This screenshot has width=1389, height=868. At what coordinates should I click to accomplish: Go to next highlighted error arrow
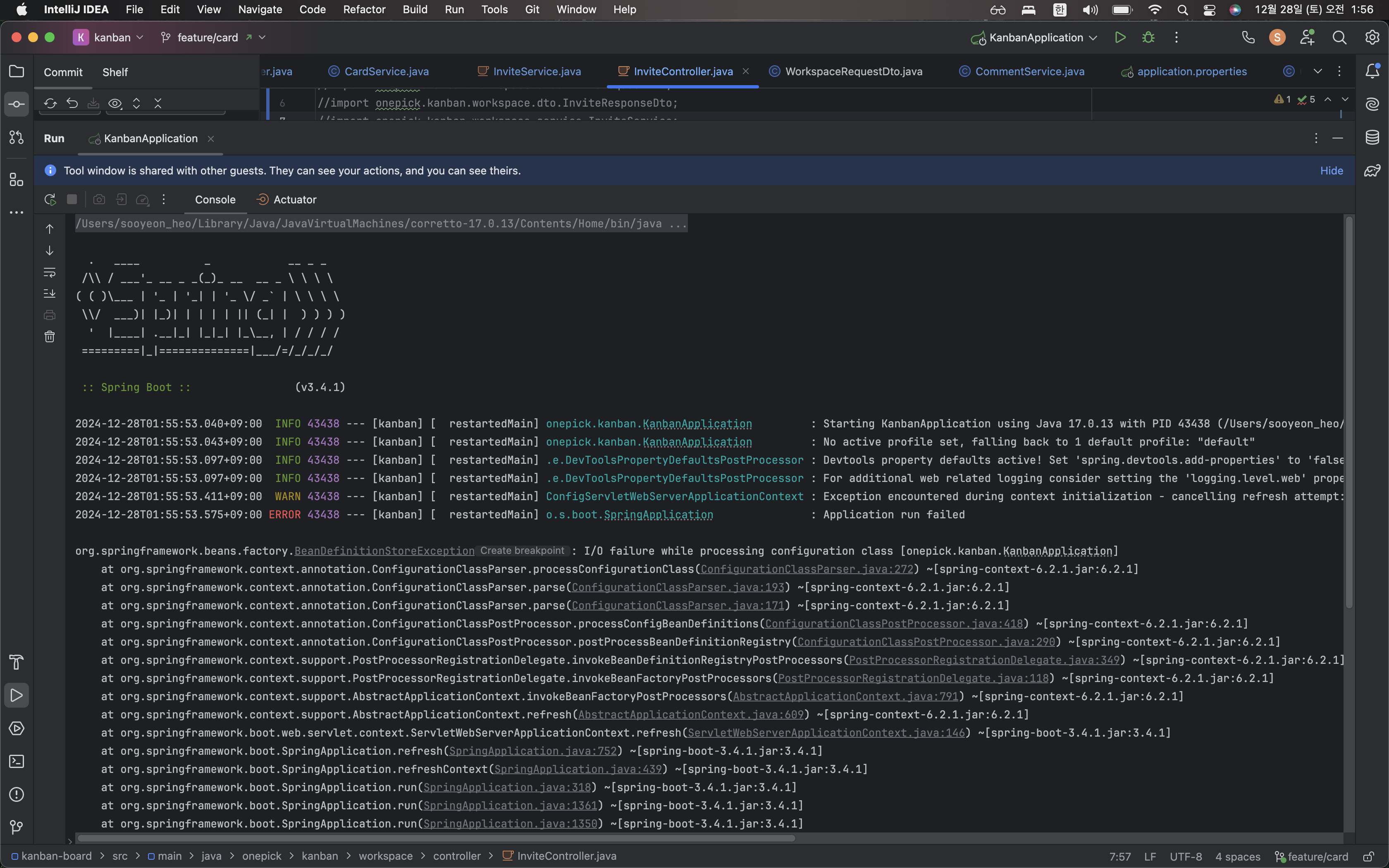click(1345, 99)
